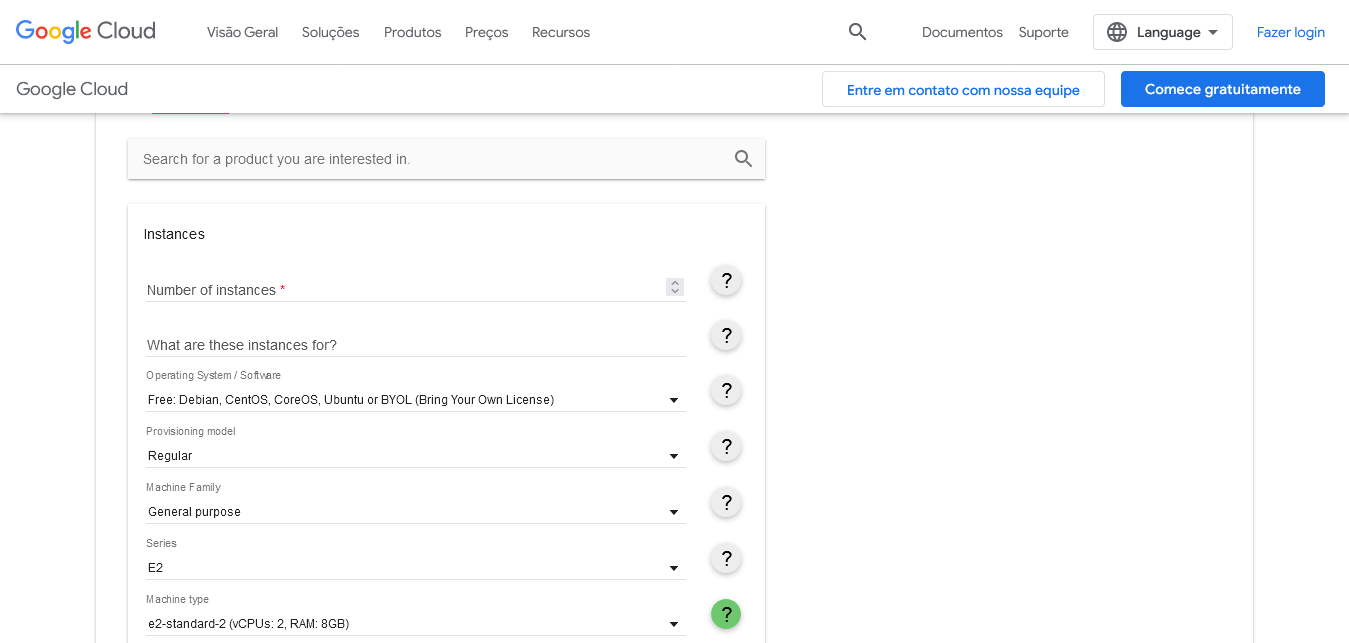
Task: Open Produtos menu item
Action: [413, 32]
